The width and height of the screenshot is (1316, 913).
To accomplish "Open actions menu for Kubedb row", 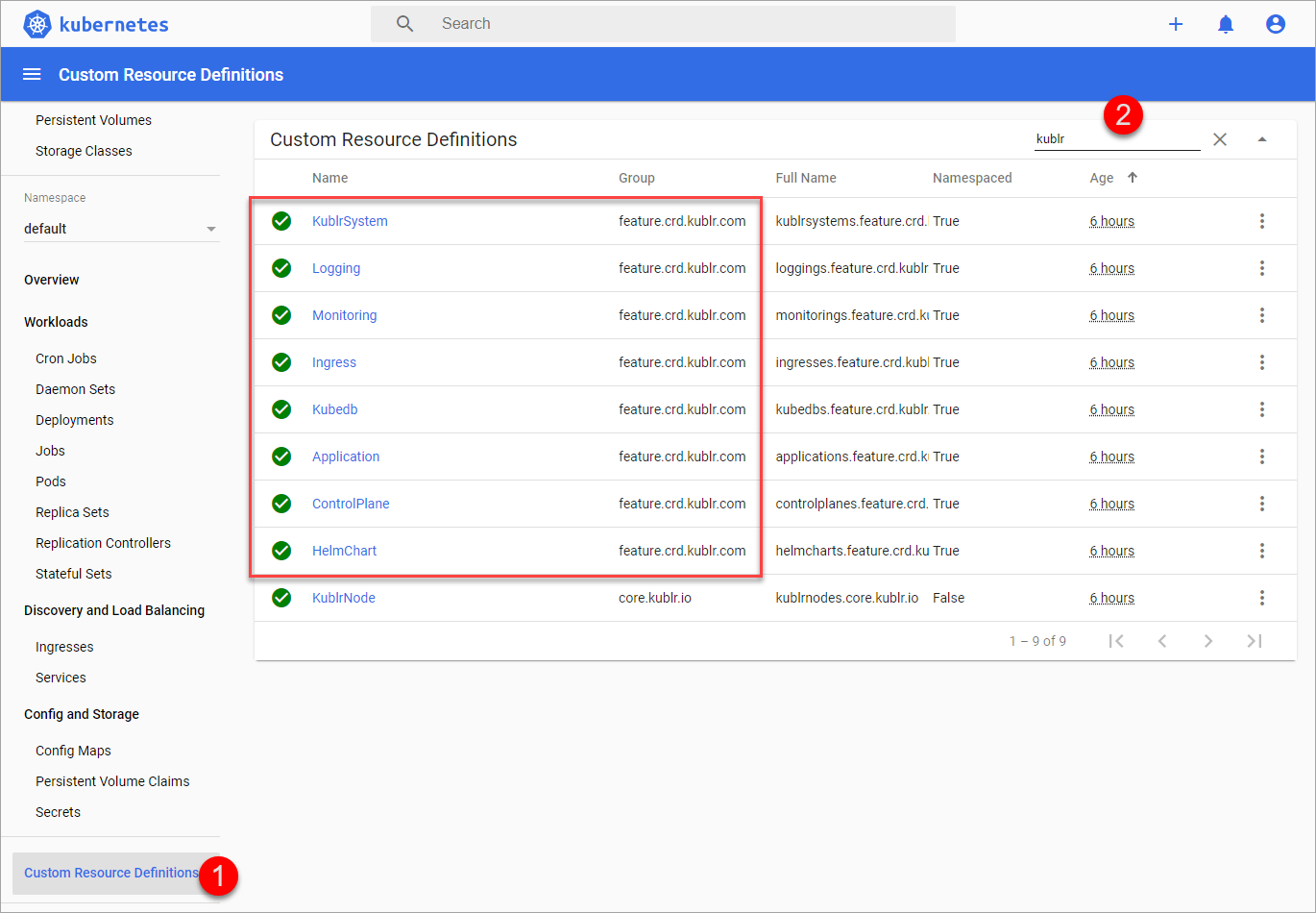I will pos(1262,409).
